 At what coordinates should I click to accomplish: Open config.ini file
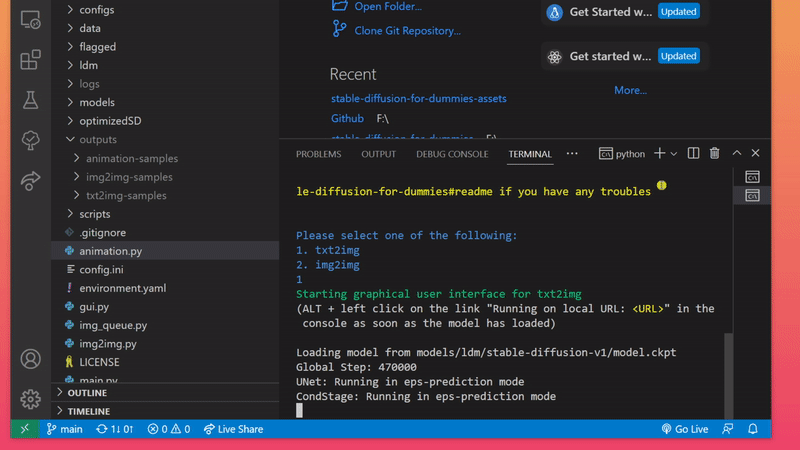point(101,269)
